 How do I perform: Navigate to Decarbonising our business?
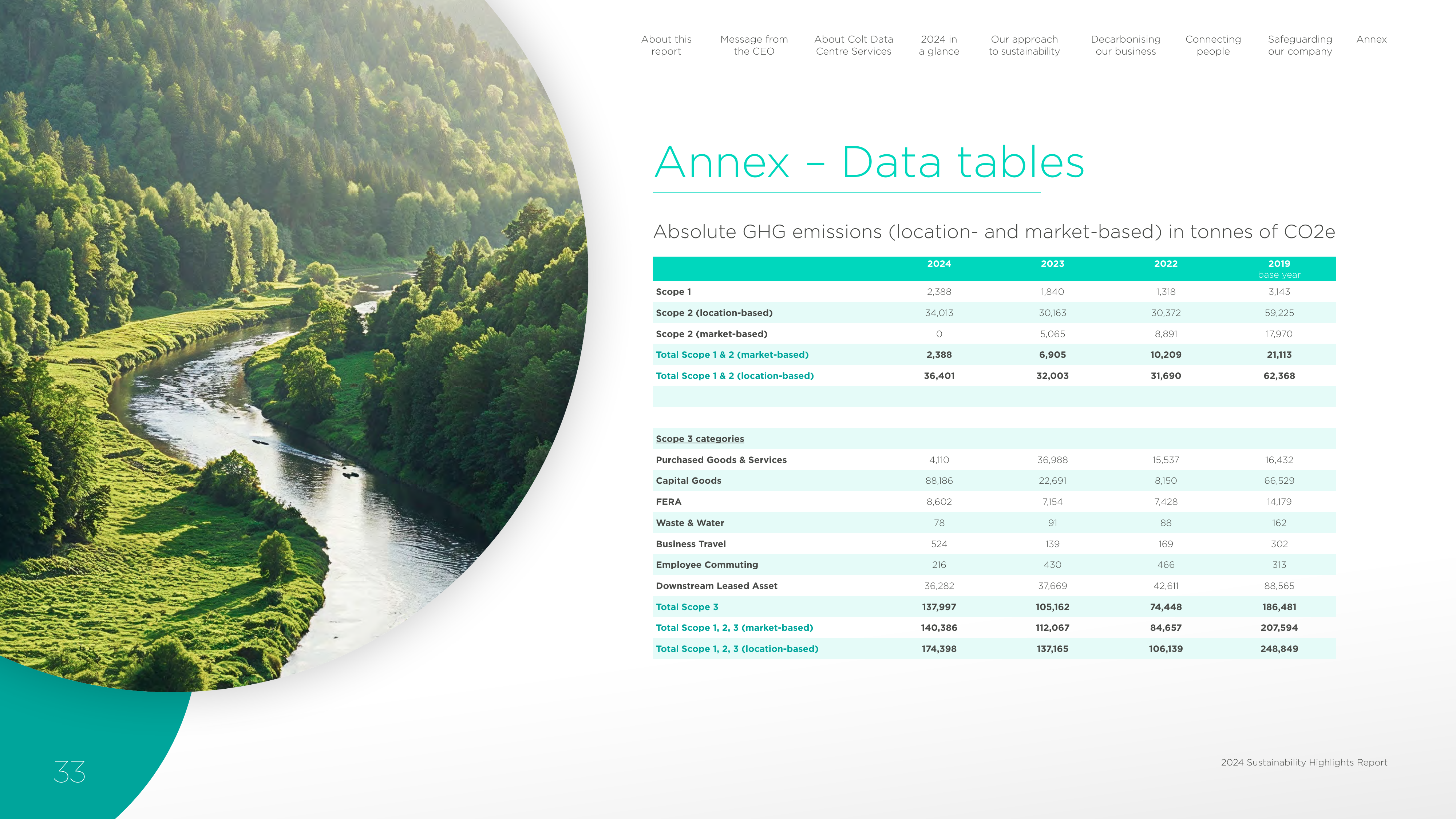coord(1125,45)
